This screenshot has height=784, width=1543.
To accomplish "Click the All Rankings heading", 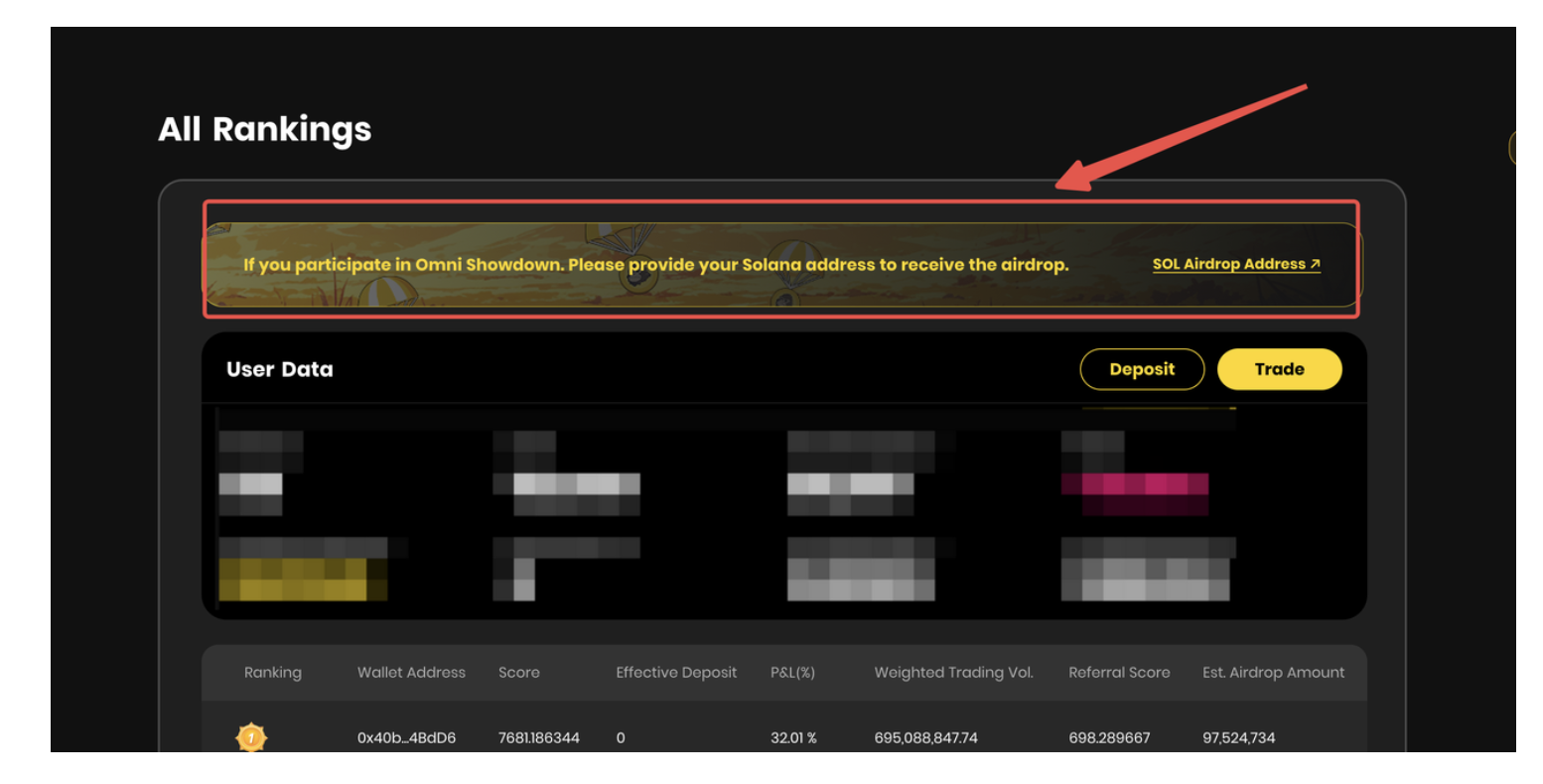I will point(265,129).
